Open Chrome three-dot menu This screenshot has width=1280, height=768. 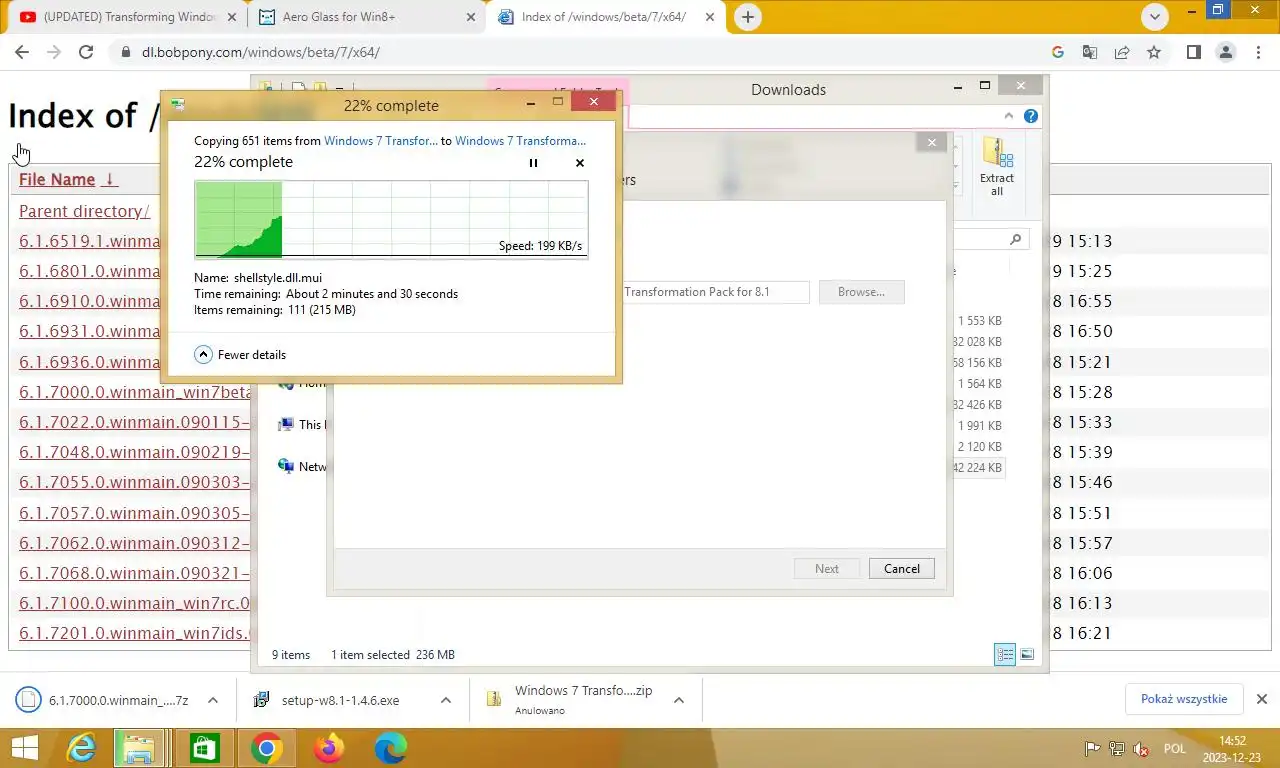[x=1258, y=52]
